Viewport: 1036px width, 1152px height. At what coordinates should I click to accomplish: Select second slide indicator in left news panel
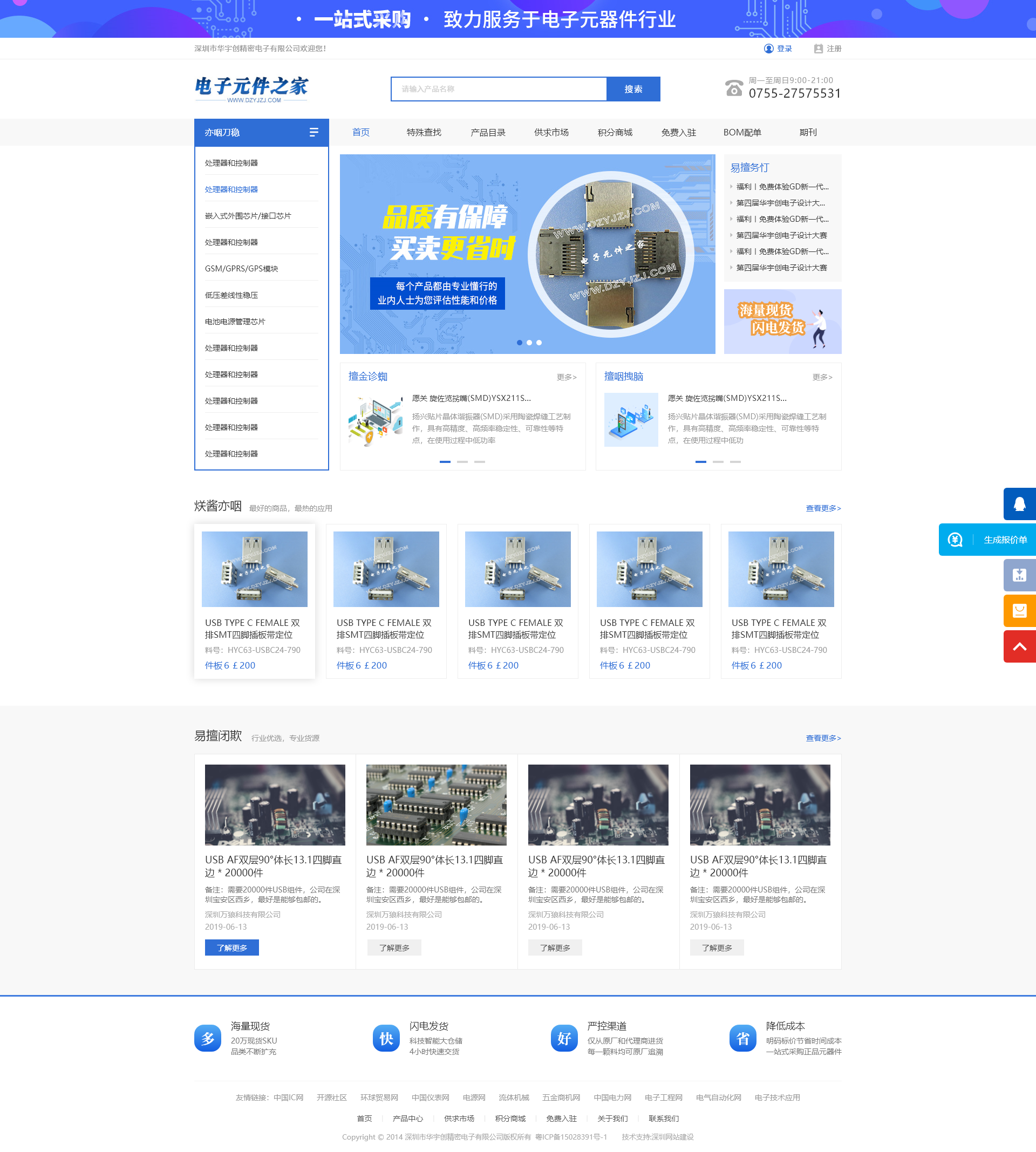462,461
